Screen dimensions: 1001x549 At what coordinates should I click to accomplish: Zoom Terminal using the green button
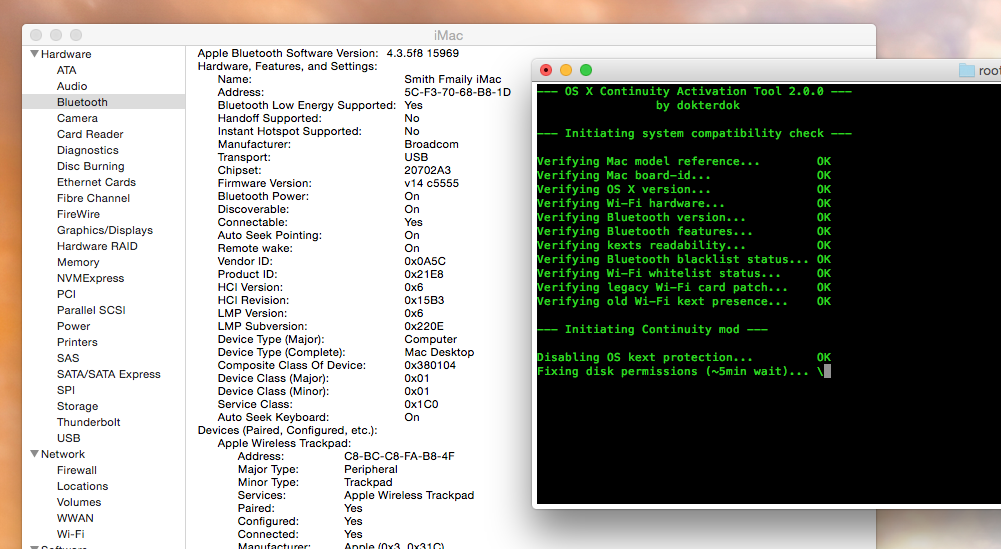point(585,70)
